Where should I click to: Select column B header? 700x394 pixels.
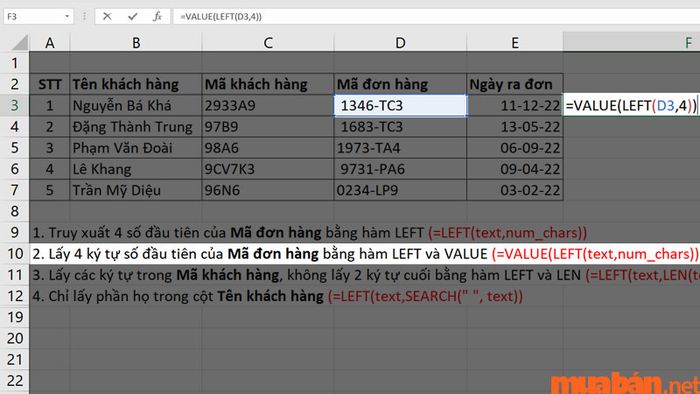[136, 43]
